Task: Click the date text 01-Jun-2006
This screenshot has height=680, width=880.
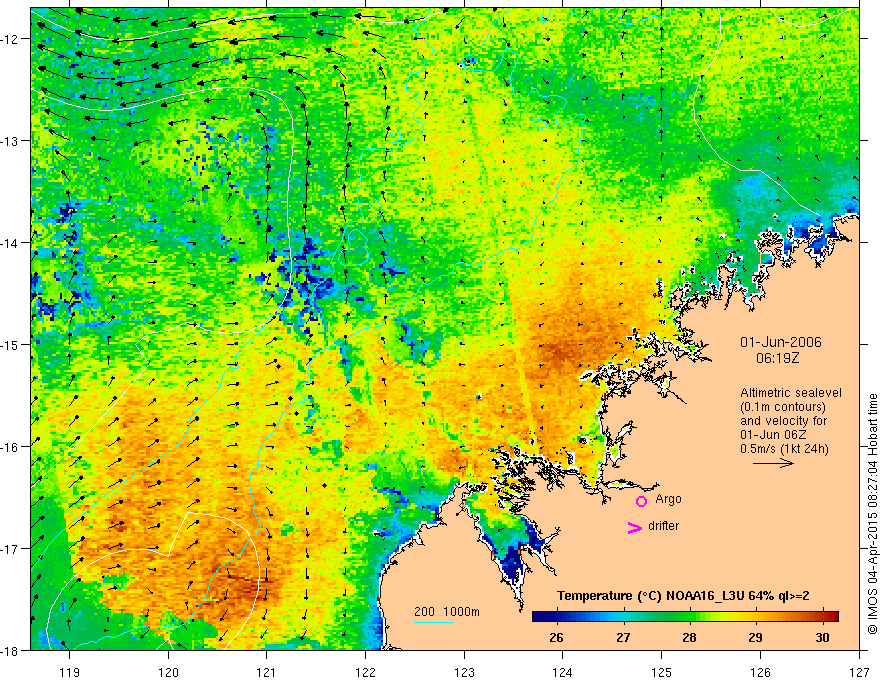Action: click(781, 342)
